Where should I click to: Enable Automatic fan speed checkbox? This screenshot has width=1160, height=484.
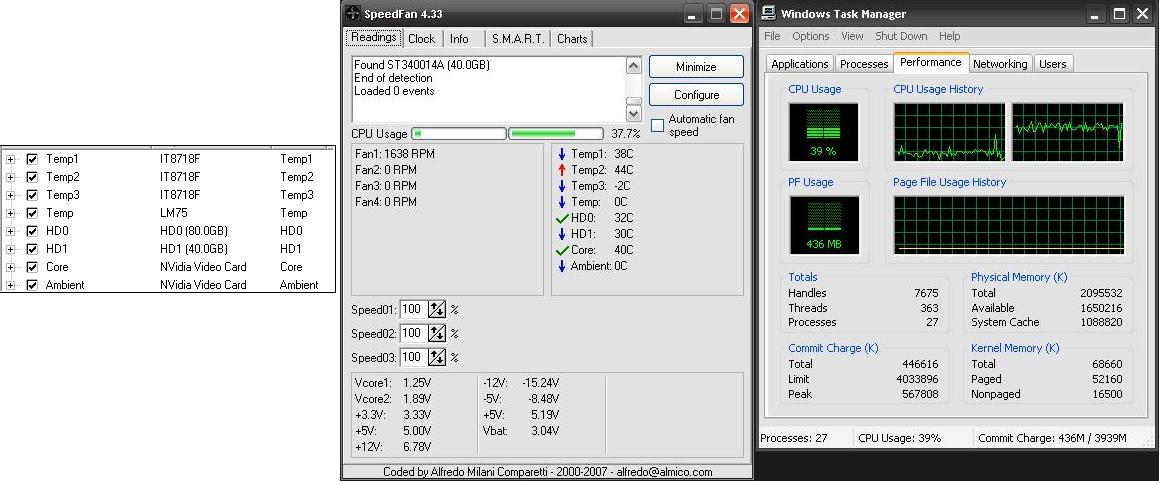(x=657, y=125)
